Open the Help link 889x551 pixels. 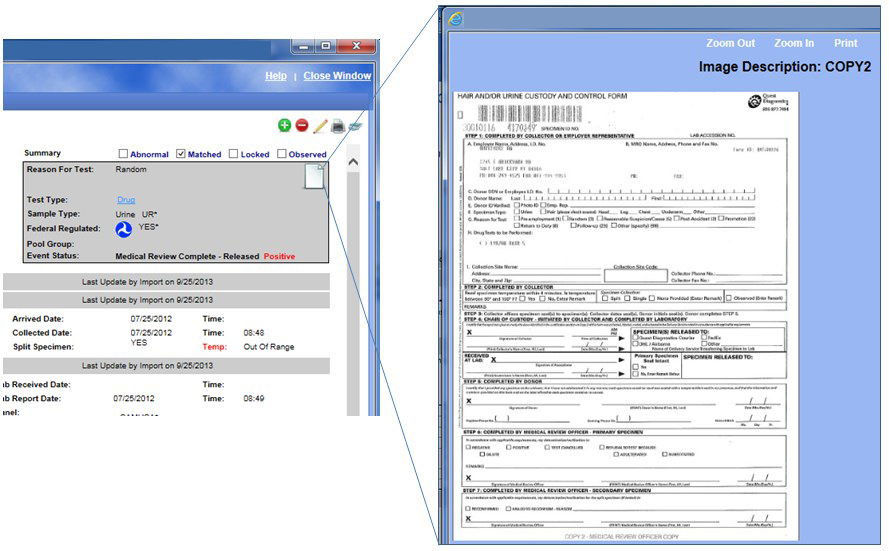click(275, 76)
